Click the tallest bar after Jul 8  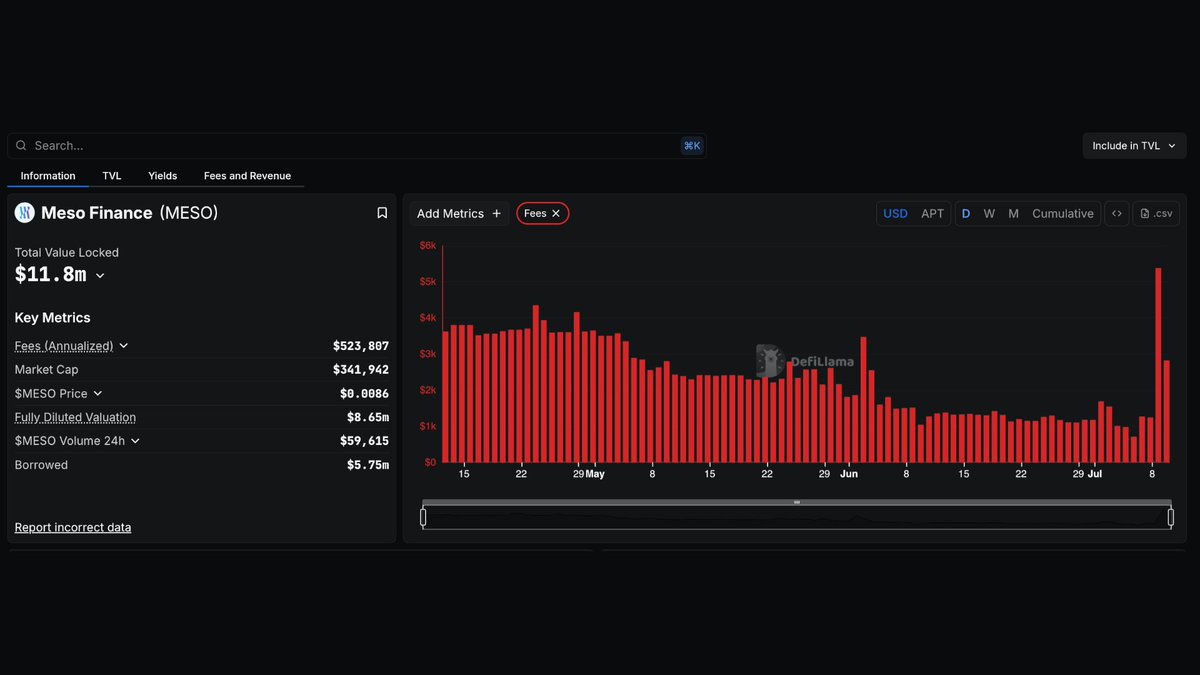tap(1158, 365)
